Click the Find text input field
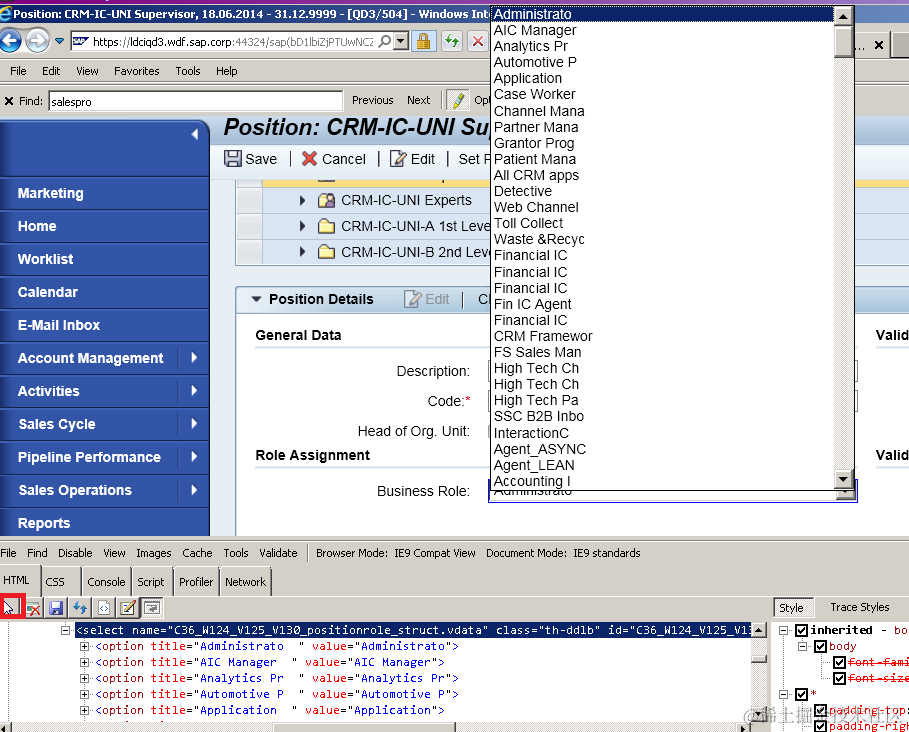The height and width of the screenshot is (732, 909). tap(195, 101)
